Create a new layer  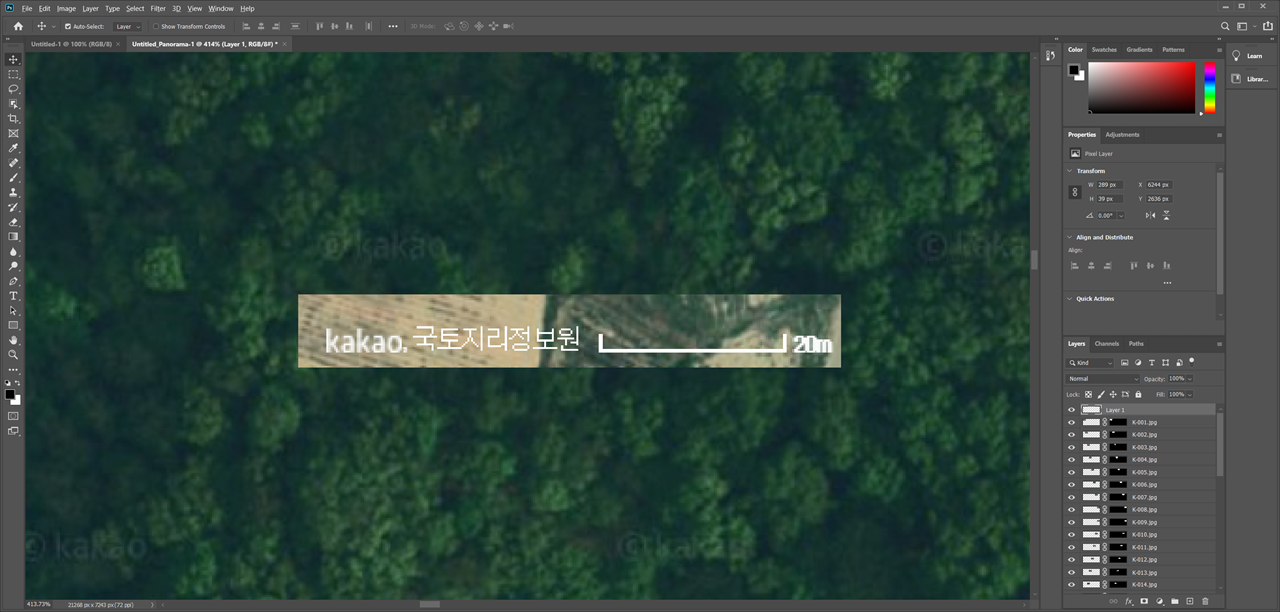point(1190,601)
